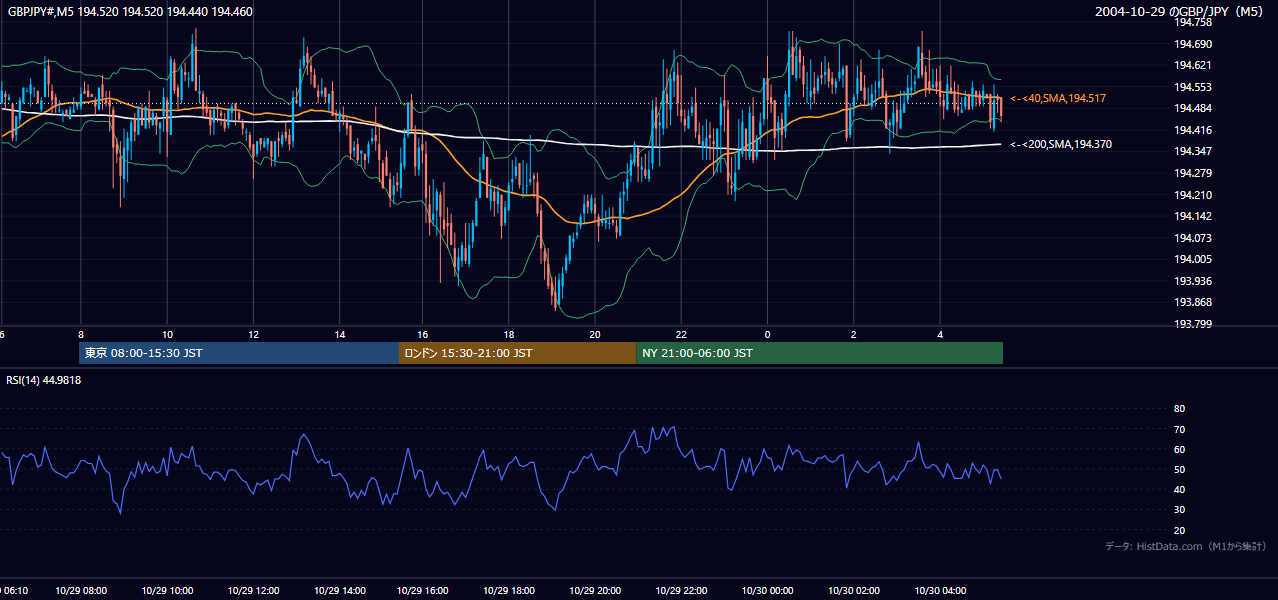Screen dimensions: 1278x600
Task: Click the bottom date label 10/29 10:00
Action: click(x=167, y=591)
